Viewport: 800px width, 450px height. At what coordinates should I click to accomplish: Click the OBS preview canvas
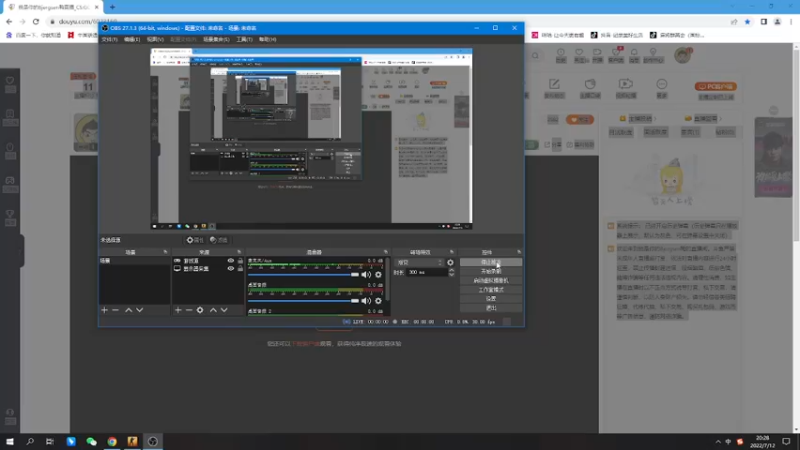[x=311, y=139]
